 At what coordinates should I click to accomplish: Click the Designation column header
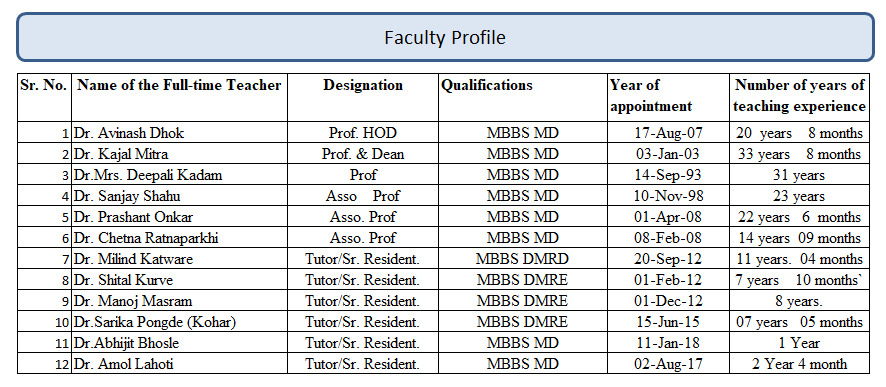coord(363,97)
